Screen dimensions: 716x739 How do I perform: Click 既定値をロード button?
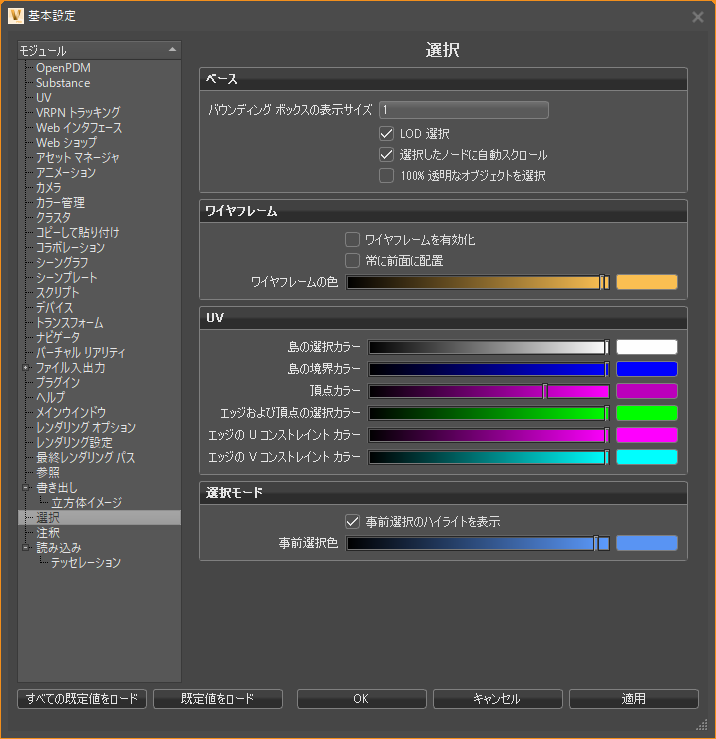point(218,699)
